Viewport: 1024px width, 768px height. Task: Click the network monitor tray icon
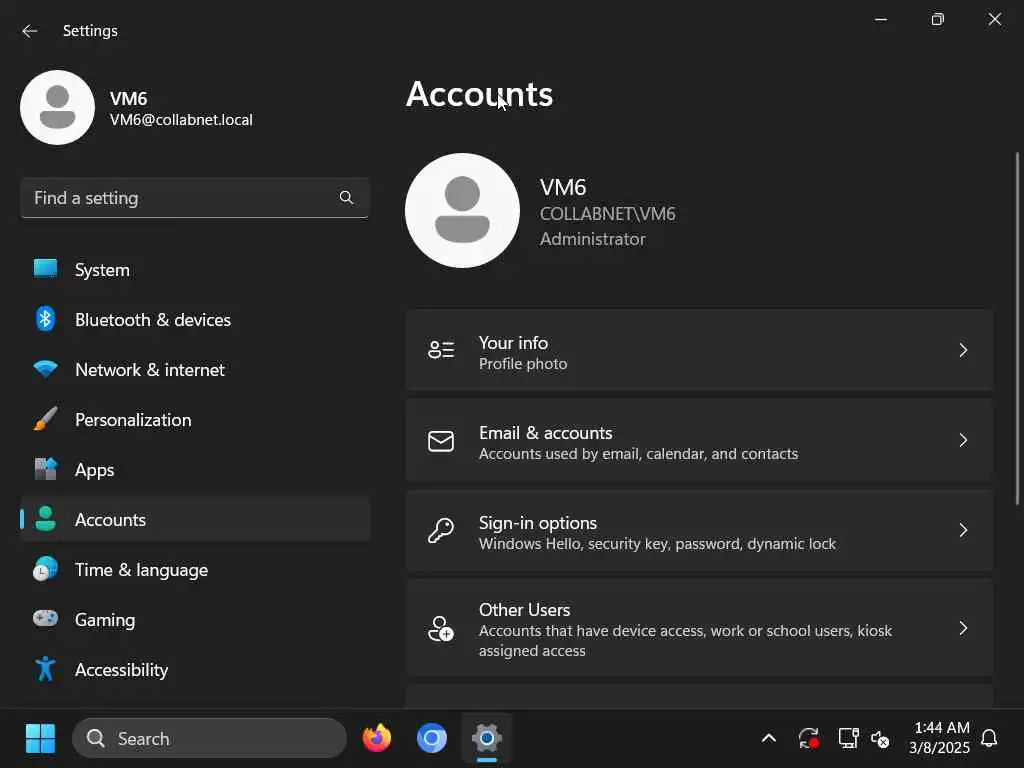pyautogui.click(x=848, y=739)
